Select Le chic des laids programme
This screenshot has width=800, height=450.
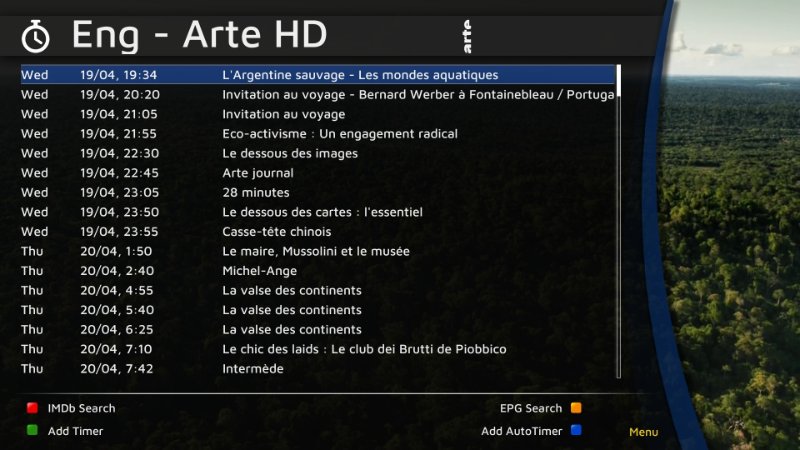pos(318,349)
